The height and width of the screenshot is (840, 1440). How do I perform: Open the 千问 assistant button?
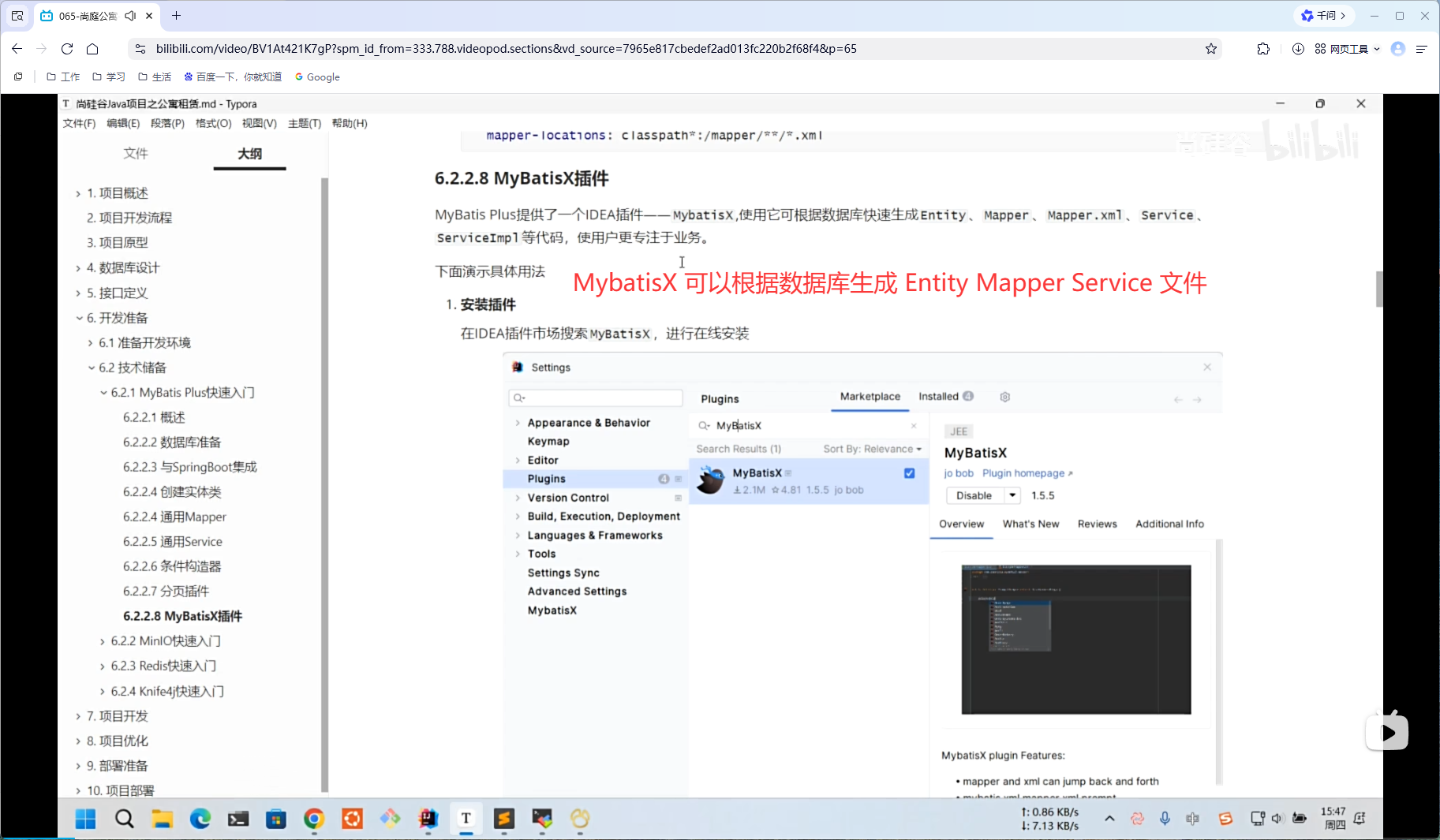(x=1322, y=16)
